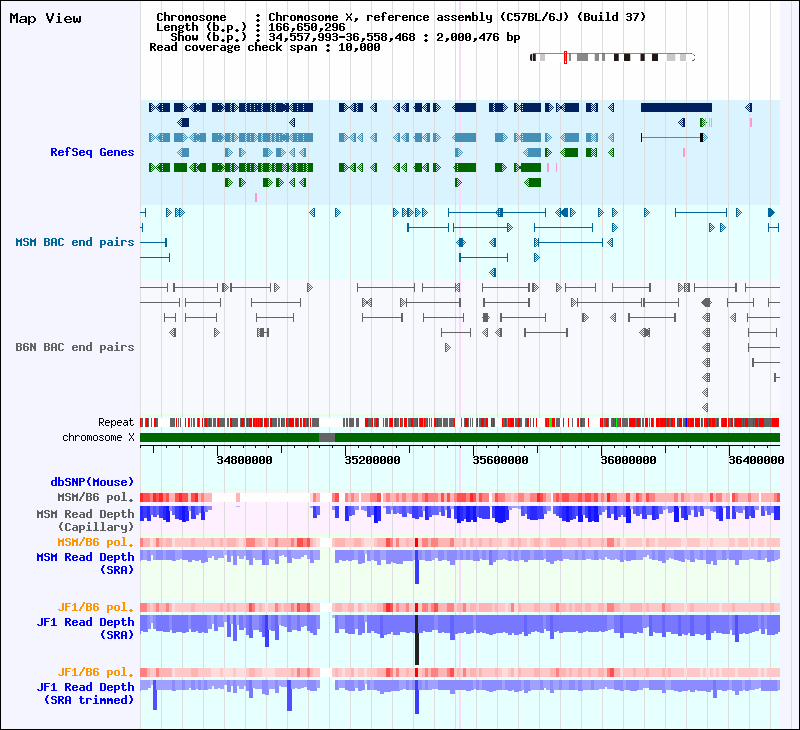Click the 34800000 ruler position label
Viewport: 800px width, 730px height.
pos(244,460)
